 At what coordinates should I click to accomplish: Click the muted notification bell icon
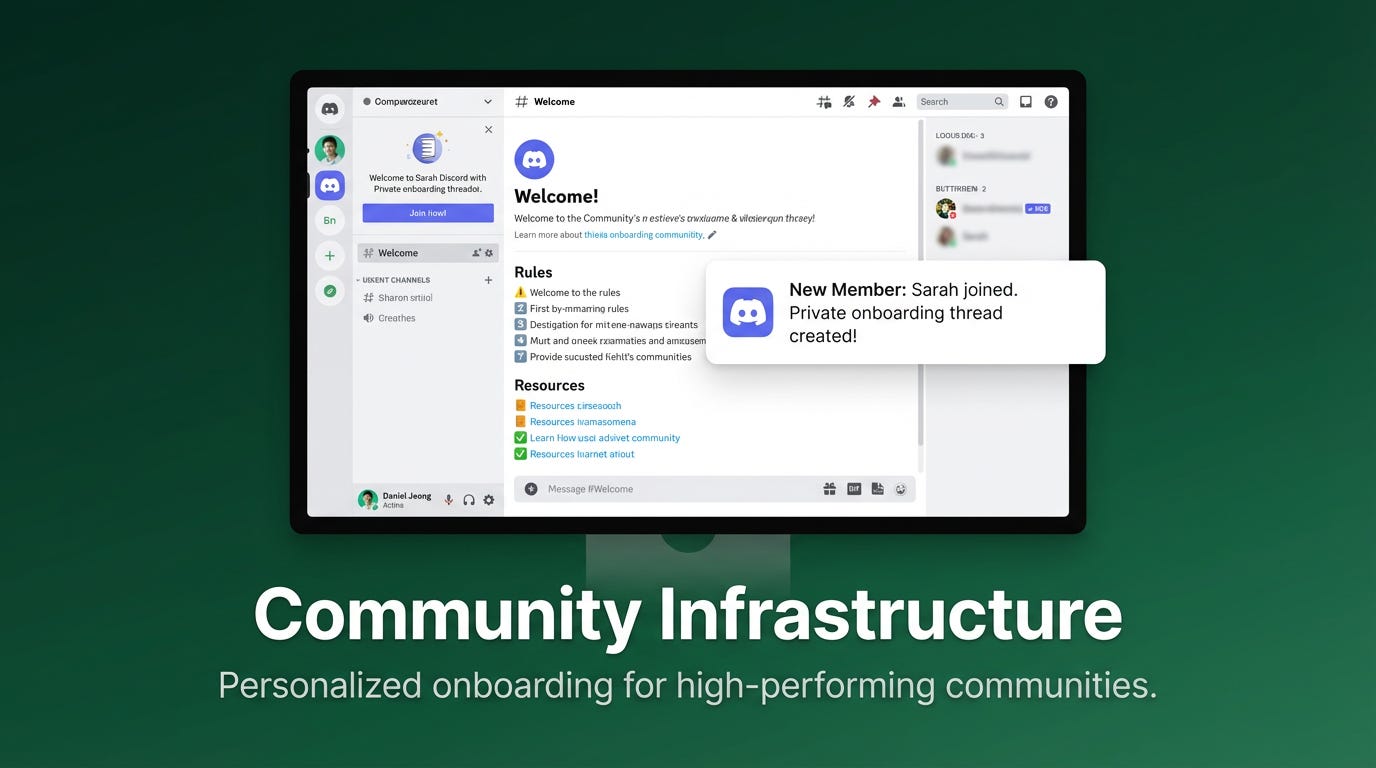pyautogui.click(x=849, y=102)
